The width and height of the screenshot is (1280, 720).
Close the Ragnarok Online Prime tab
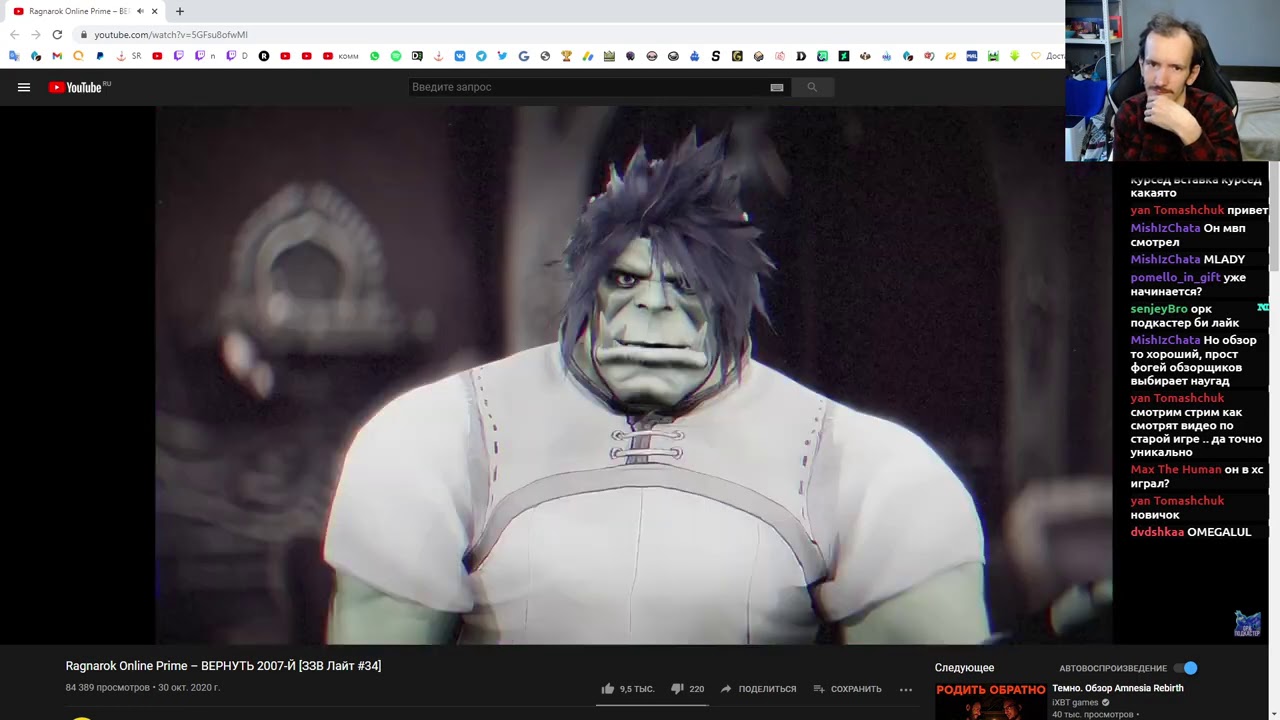coord(154,11)
